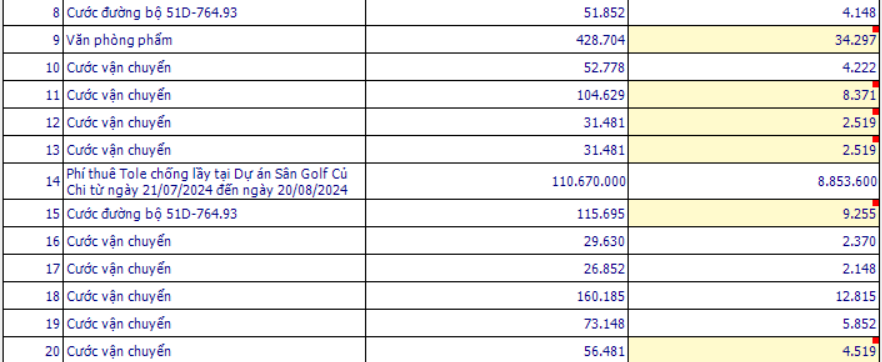
Task: Select highlighted cell with value 34.297
Action: coord(755,40)
